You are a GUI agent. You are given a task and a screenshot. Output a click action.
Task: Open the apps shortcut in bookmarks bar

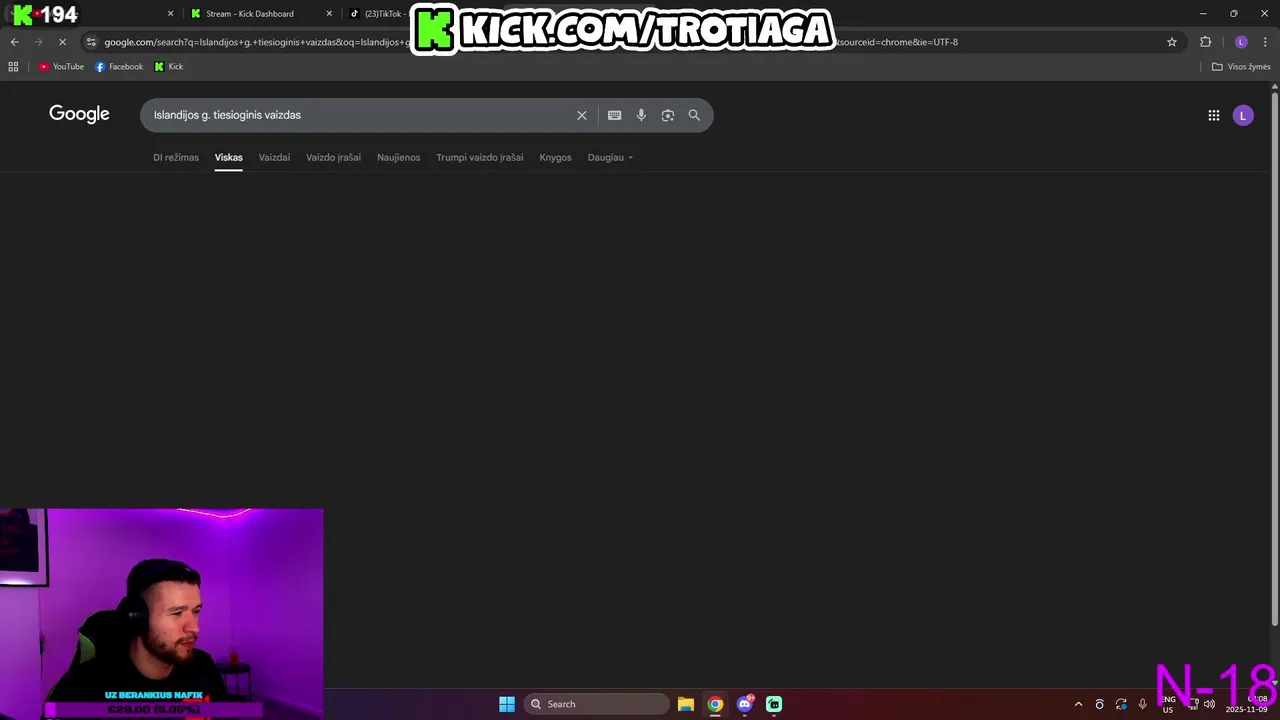point(13,67)
